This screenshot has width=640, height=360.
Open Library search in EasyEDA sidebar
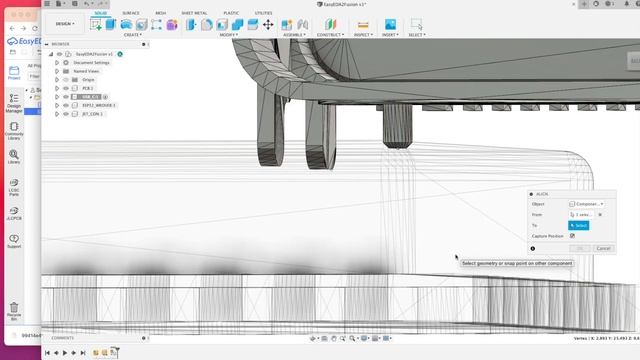(x=14, y=157)
